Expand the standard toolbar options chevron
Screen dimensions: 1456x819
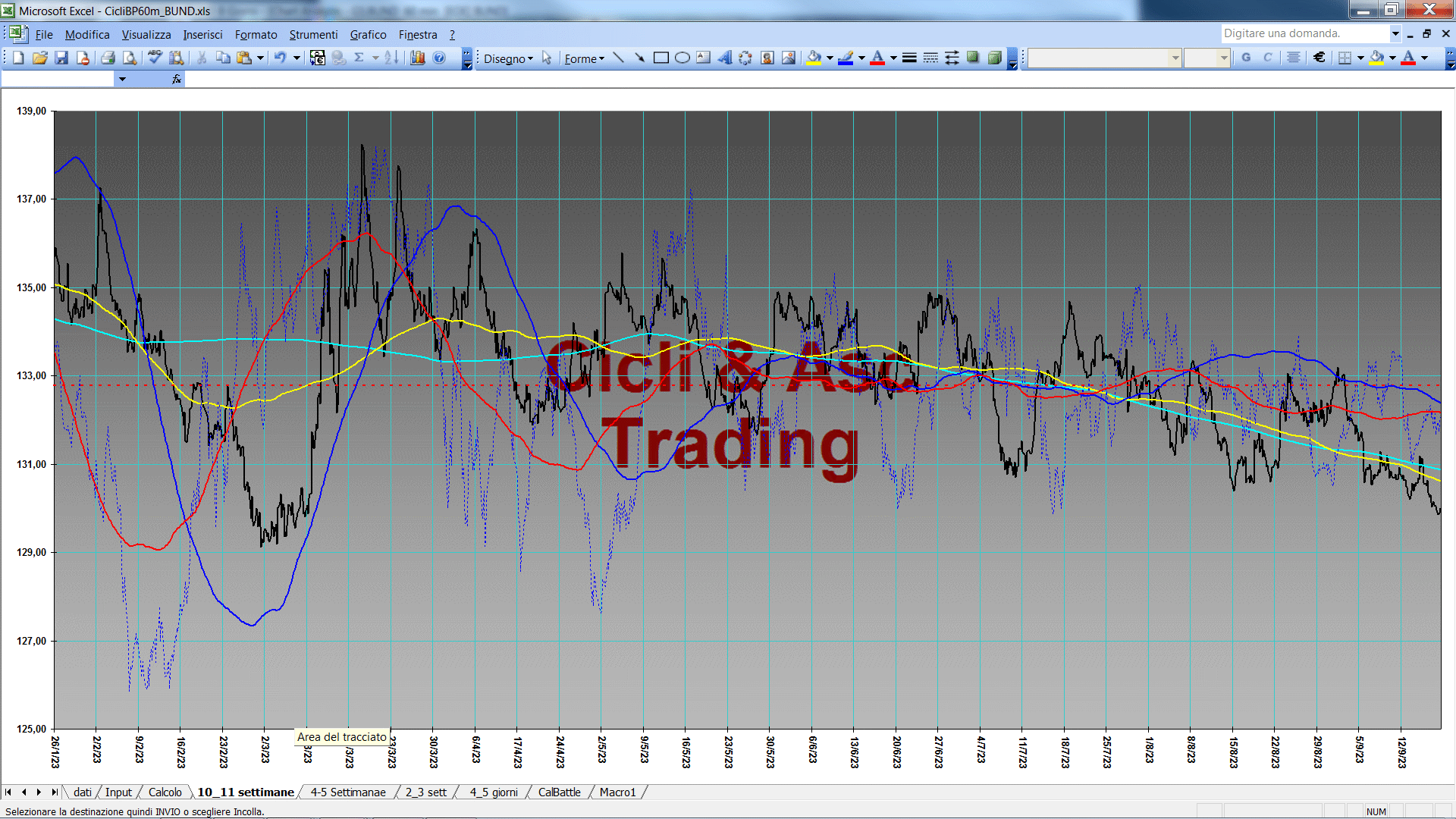tap(466, 58)
